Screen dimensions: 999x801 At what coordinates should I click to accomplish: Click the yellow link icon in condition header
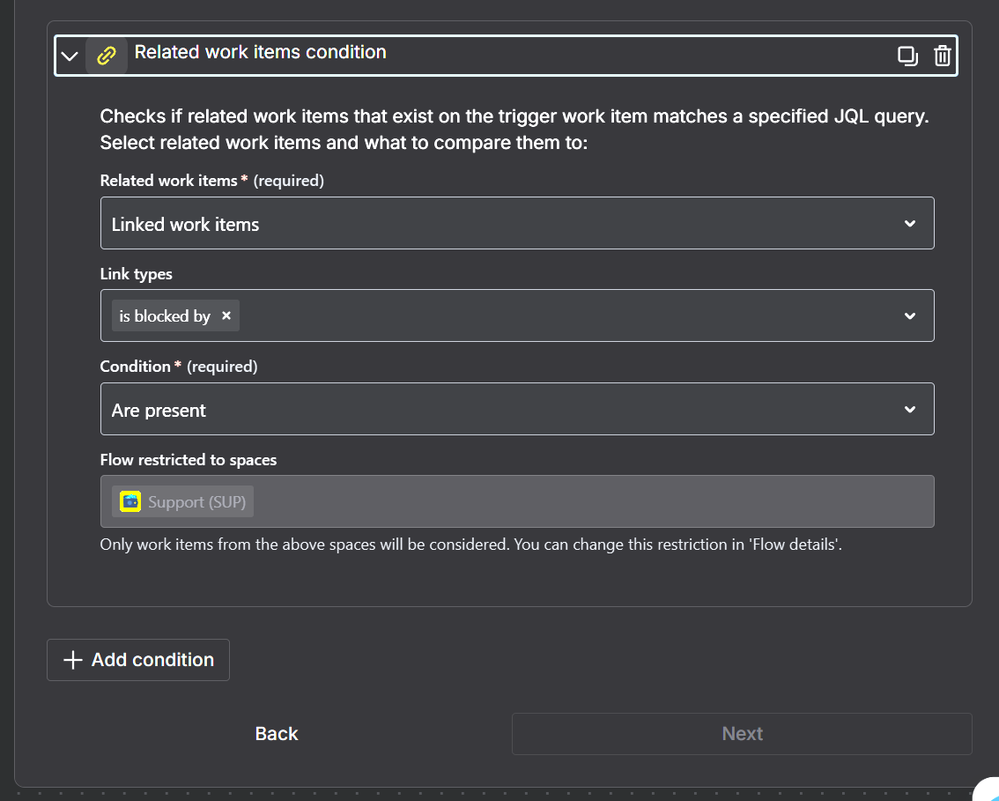click(106, 56)
